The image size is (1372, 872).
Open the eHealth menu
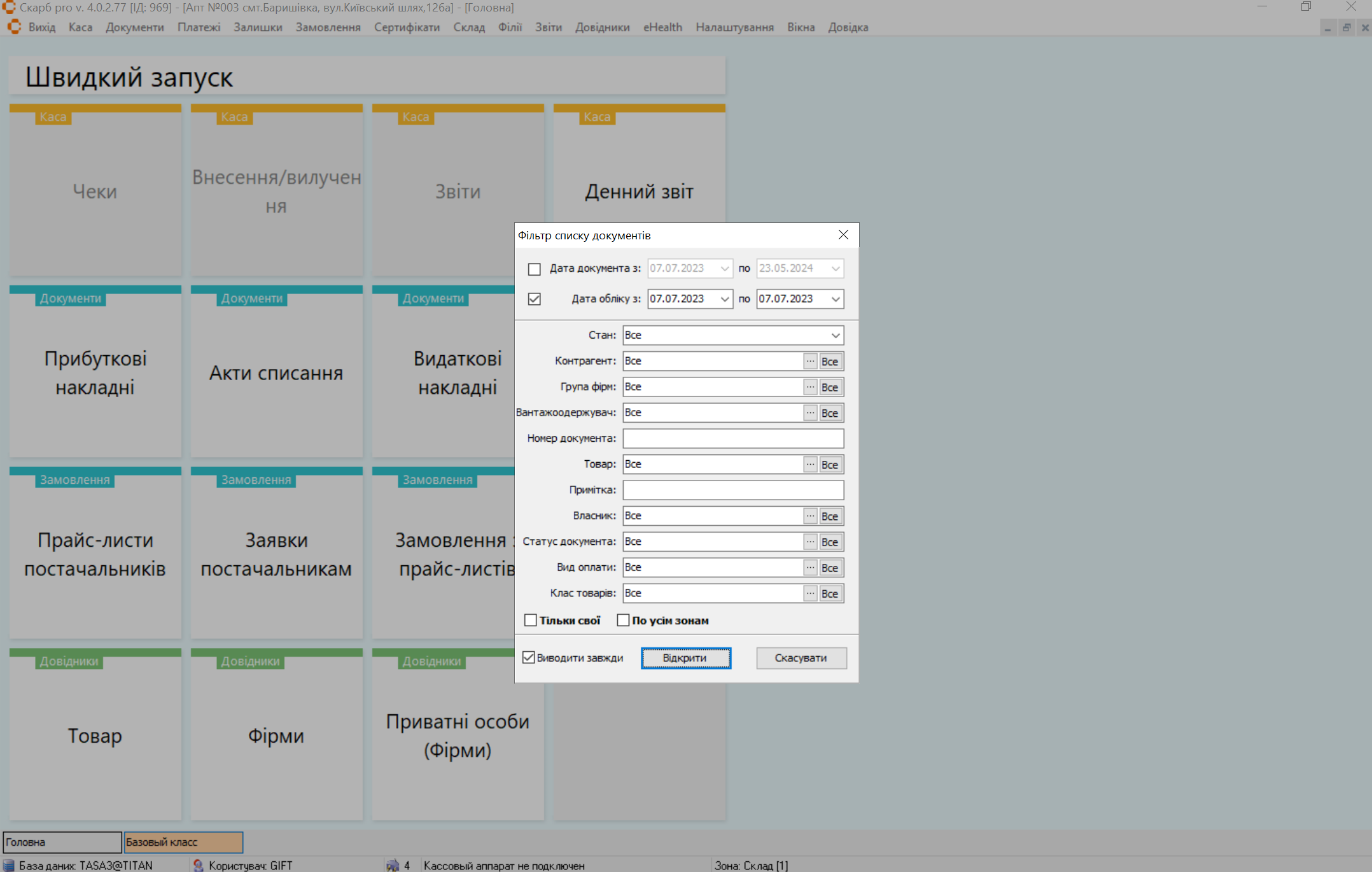point(662,27)
